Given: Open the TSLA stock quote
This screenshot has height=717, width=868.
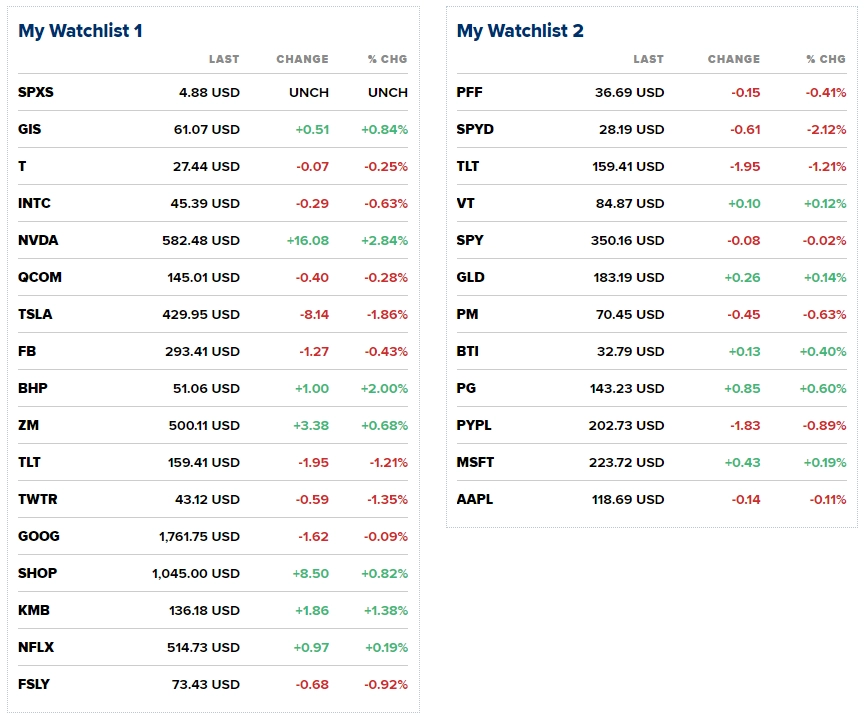Looking at the screenshot, I should [x=35, y=314].
